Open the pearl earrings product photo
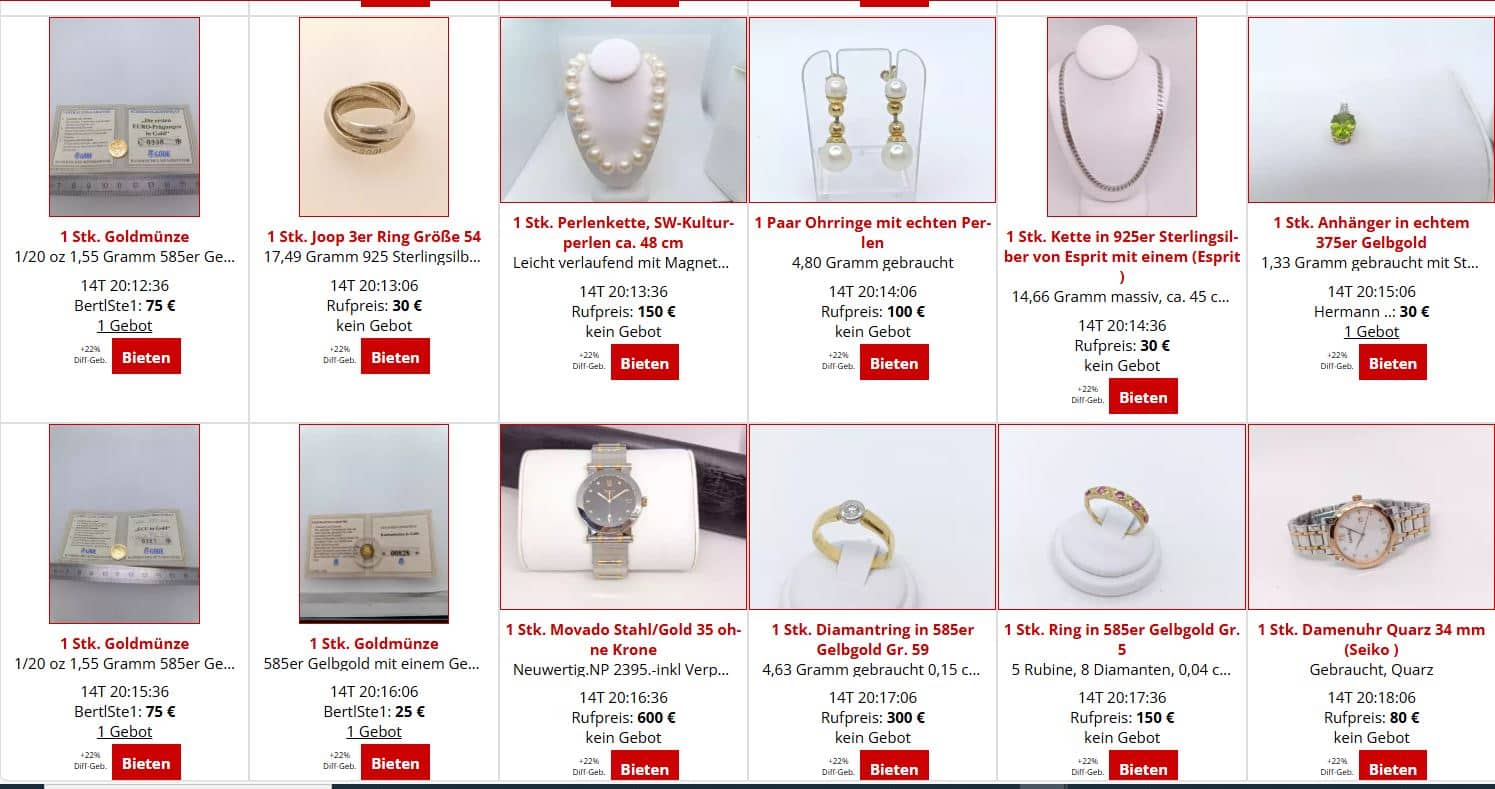The height and width of the screenshot is (789, 1495). [x=872, y=110]
